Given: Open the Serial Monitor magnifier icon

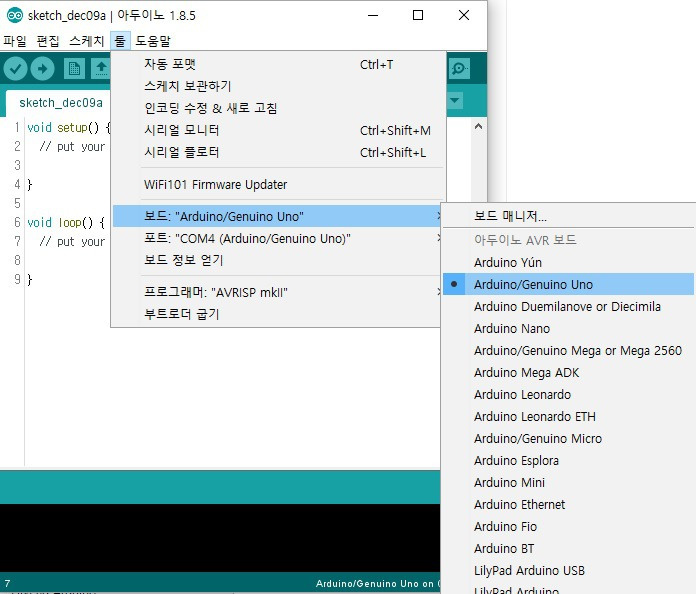Looking at the screenshot, I should click(x=459, y=68).
